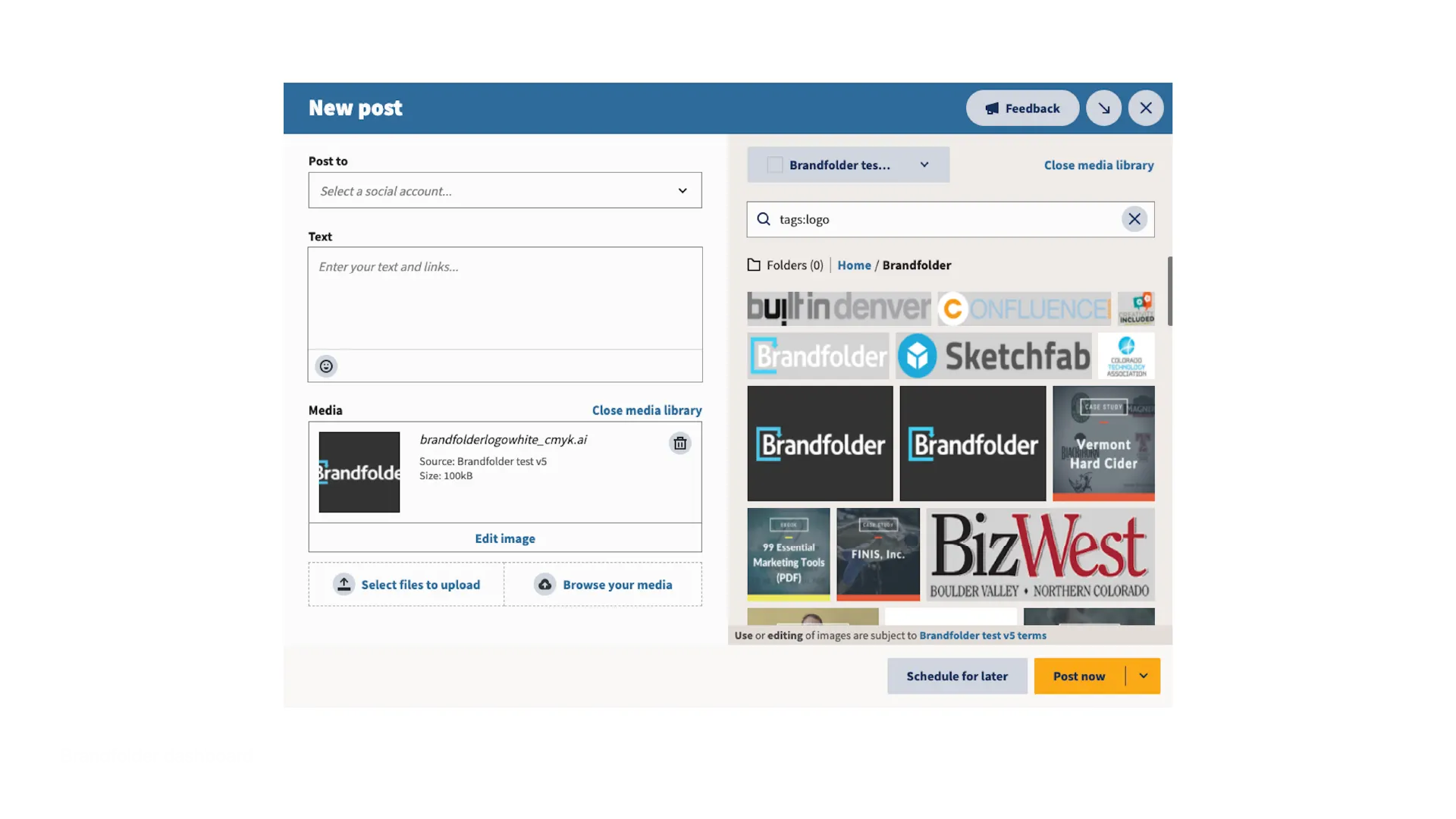Click Folders (0) label
Viewport: 1456px width, 819px height.
point(795,265)
